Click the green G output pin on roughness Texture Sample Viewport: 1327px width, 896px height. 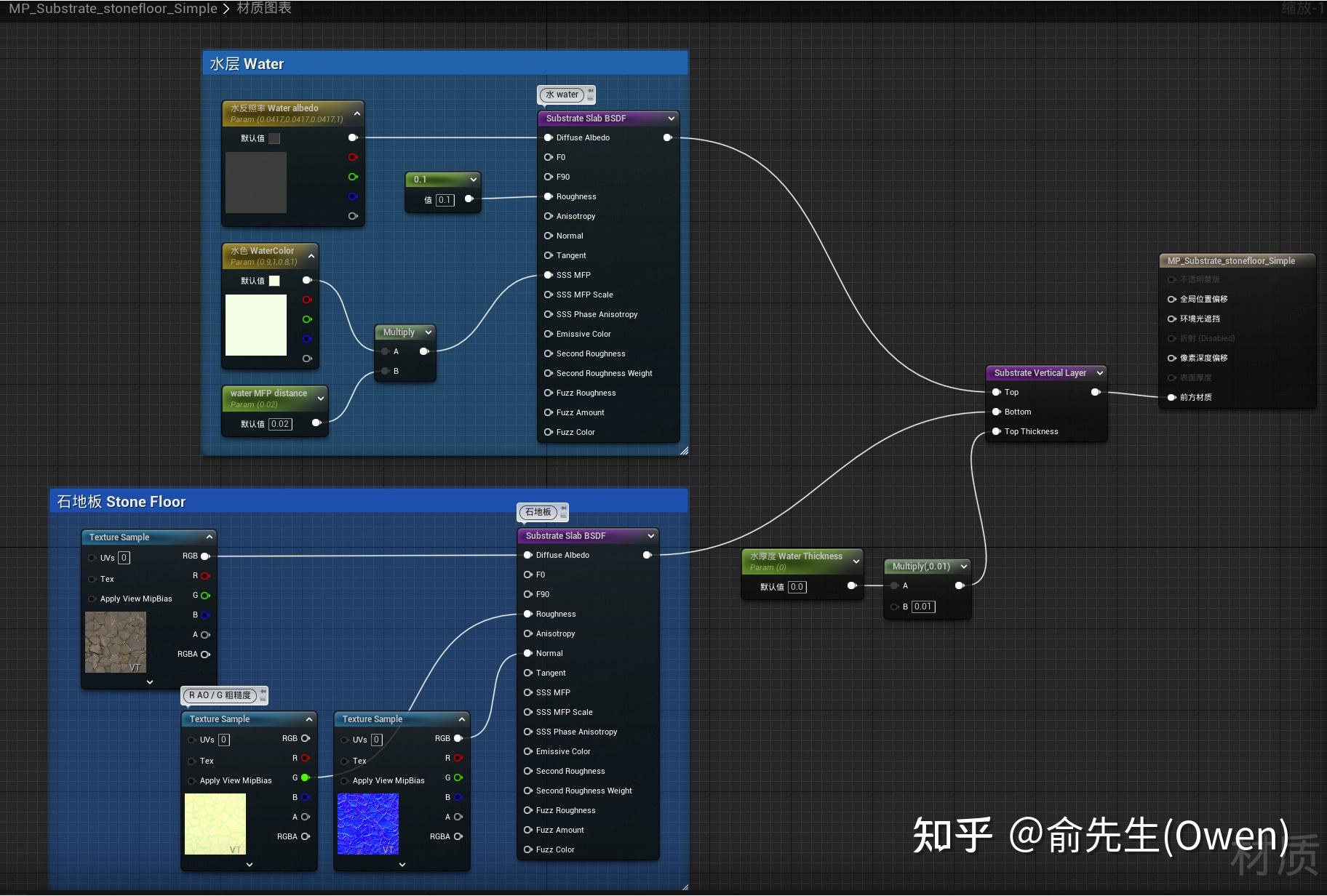tap(306, 777)
